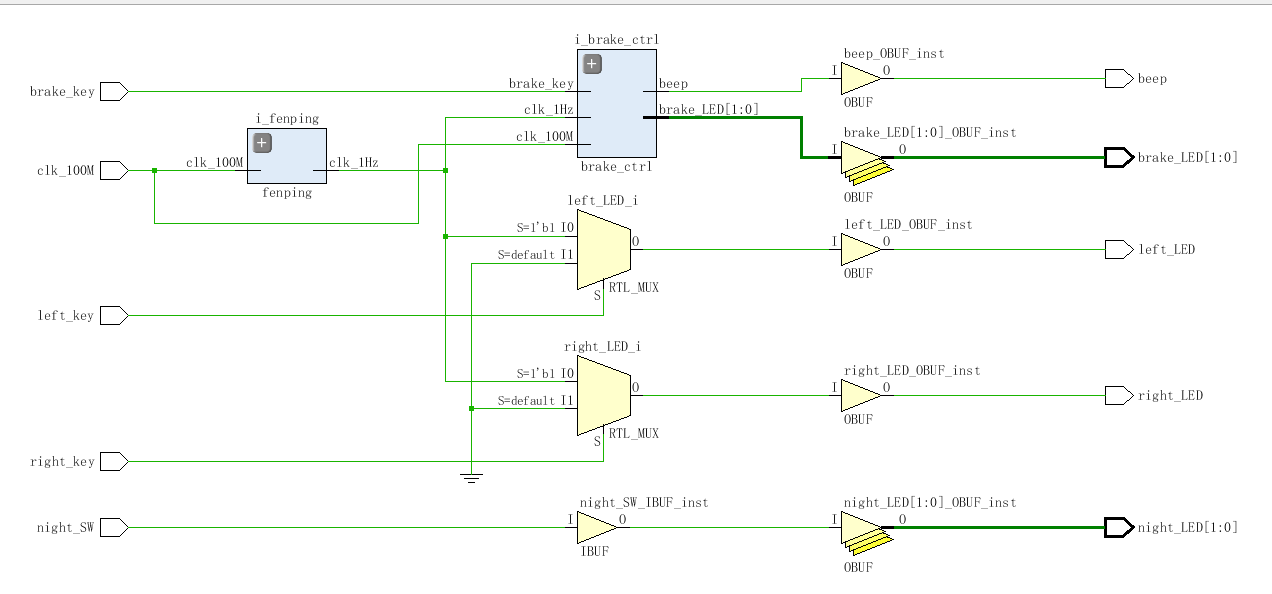Select the beep output port symbol
1272x594 pixels.
coord(1118,78)
